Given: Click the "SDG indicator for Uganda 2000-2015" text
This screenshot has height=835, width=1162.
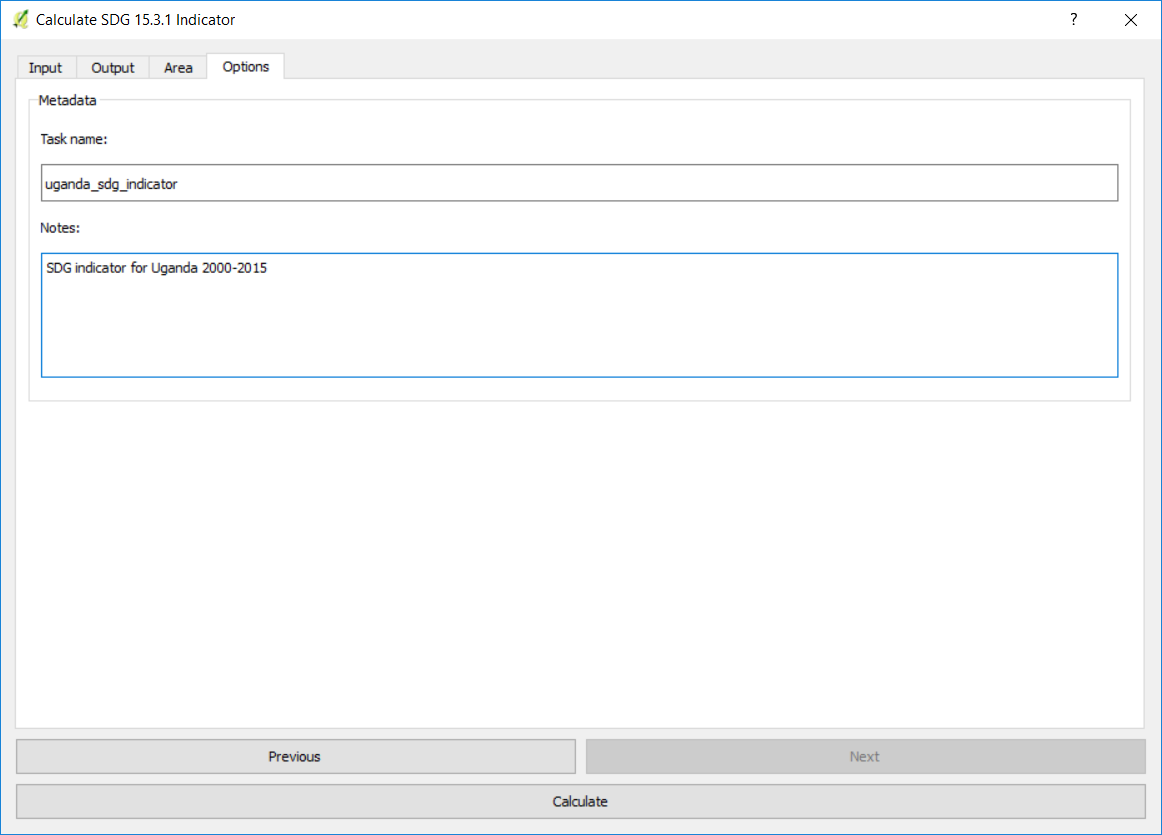Looking at the screenshot, I should tap(156, 268).
